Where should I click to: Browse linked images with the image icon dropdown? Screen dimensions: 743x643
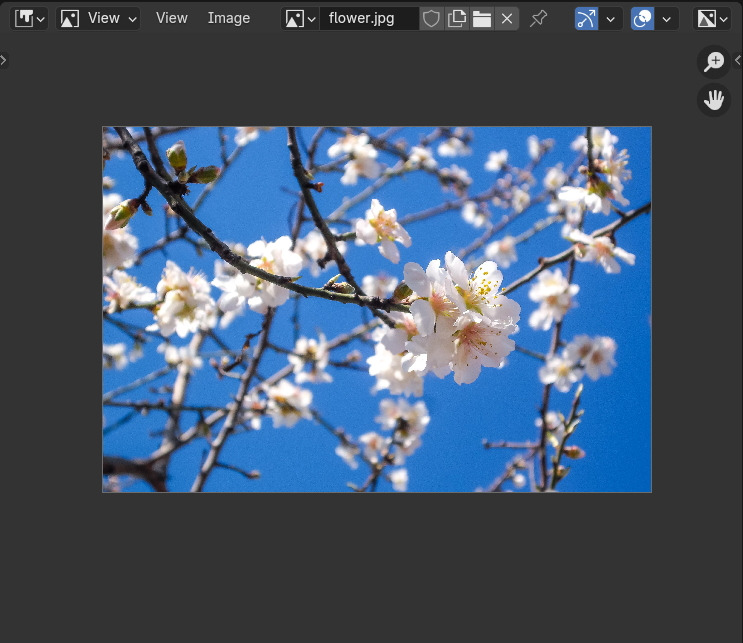pyautogui.click(x=300, y=19)
